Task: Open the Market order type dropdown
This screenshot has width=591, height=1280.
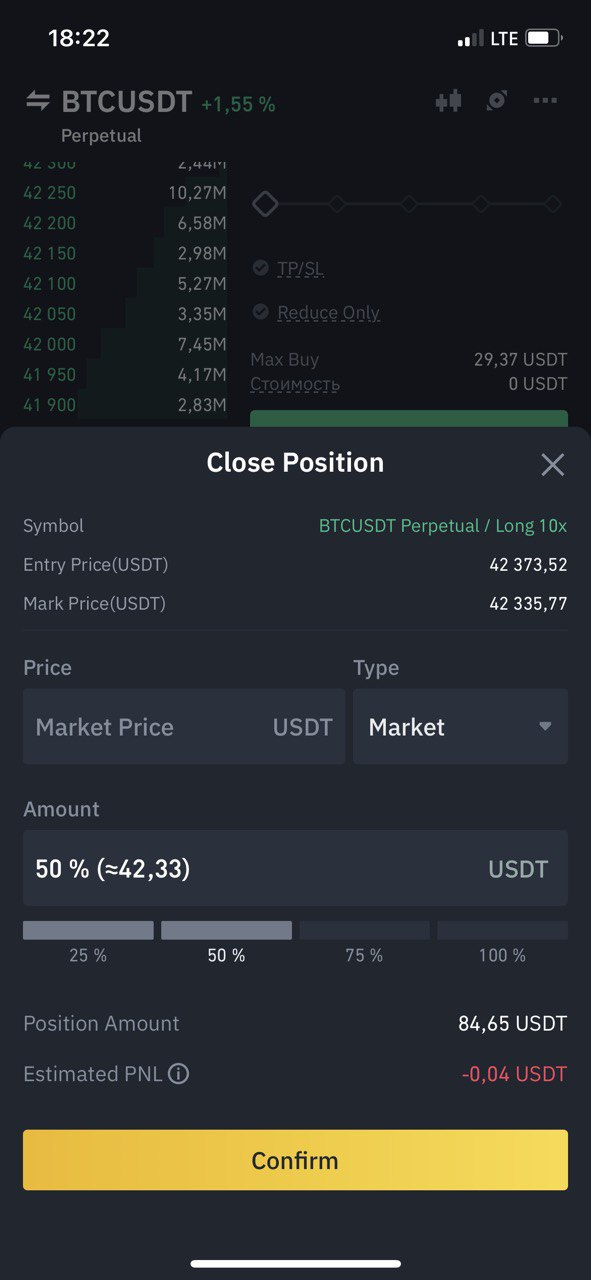Action: [460, 727]
